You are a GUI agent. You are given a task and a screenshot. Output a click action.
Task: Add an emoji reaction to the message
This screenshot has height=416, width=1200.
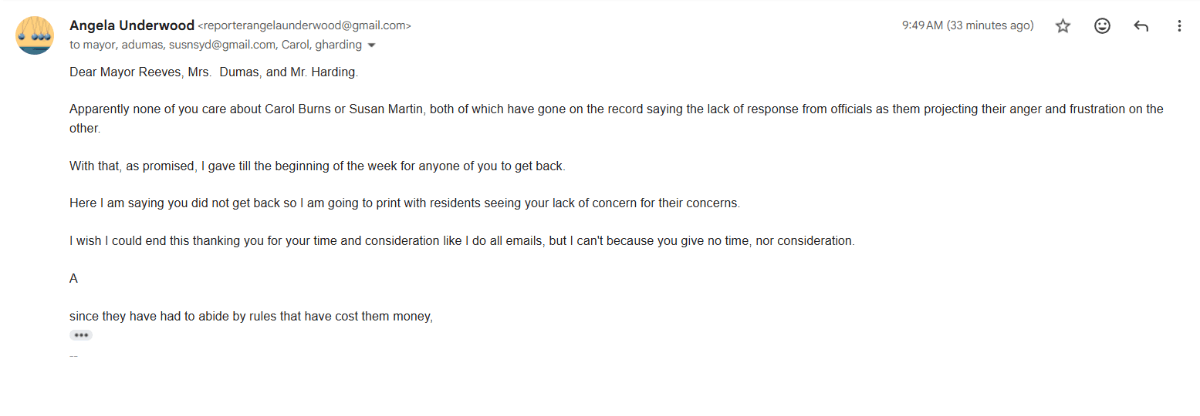click(1102, 26)
